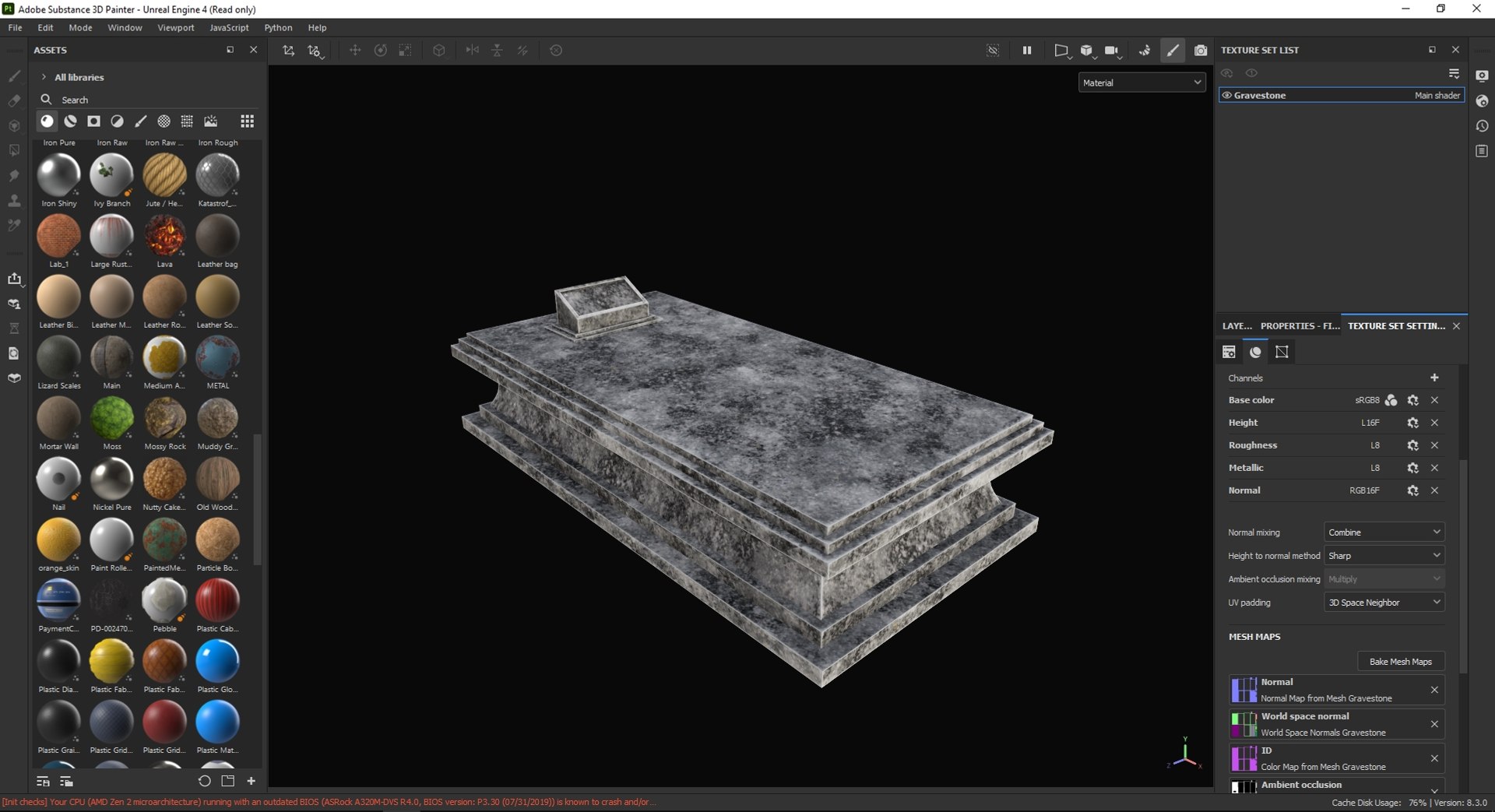Add a new channel with plus icon
Viewport: 1495px width, 812px height.
(1434, 378)
